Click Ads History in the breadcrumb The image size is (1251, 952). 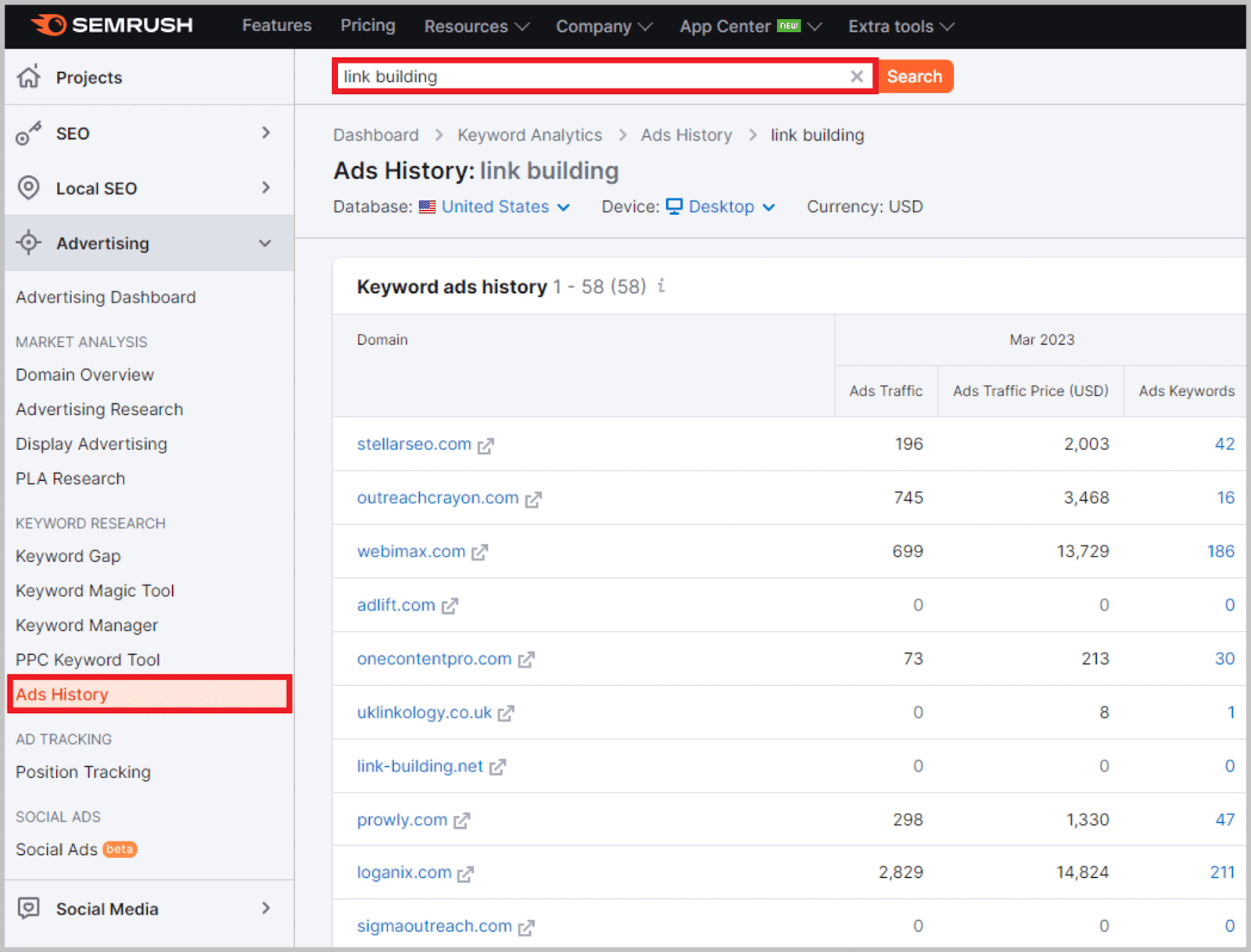(686, 134)
